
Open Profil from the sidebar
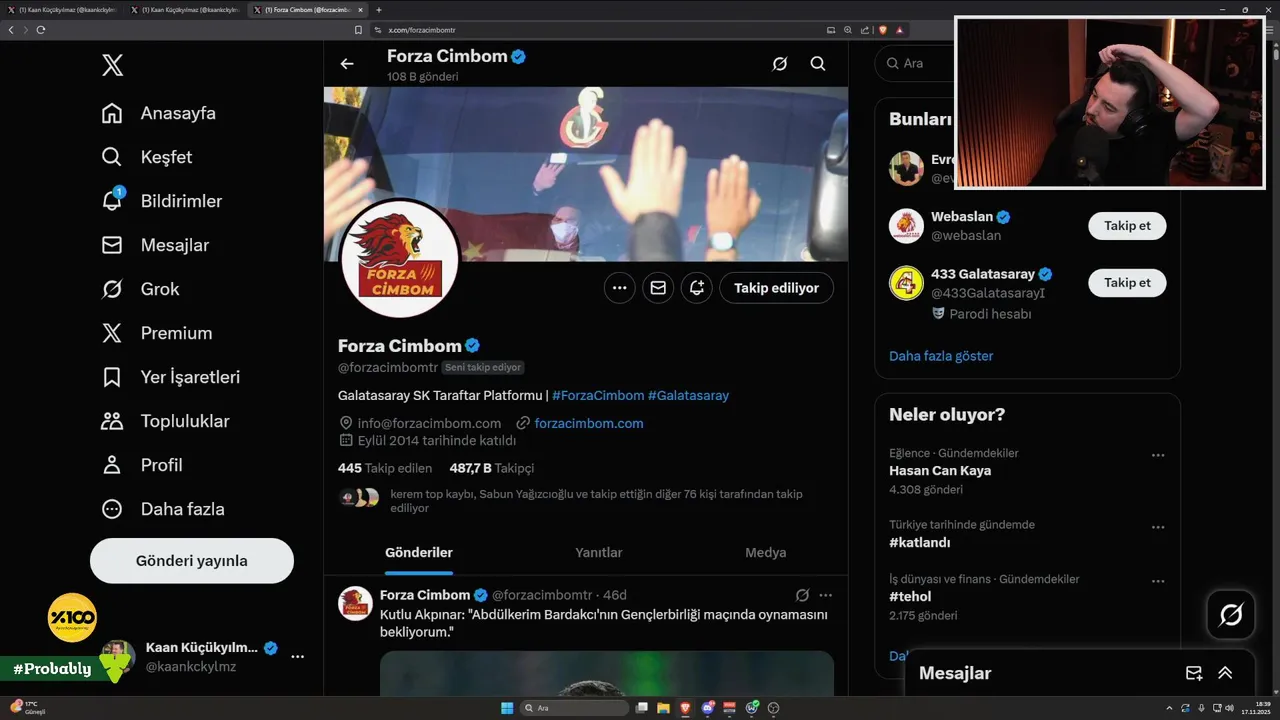[x=142, y=465]
